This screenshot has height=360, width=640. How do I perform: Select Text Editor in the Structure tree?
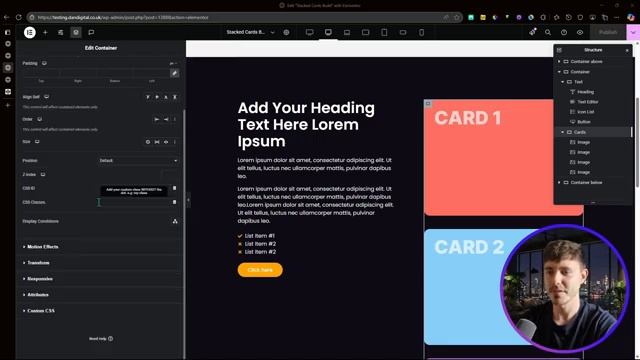[587, 102]
